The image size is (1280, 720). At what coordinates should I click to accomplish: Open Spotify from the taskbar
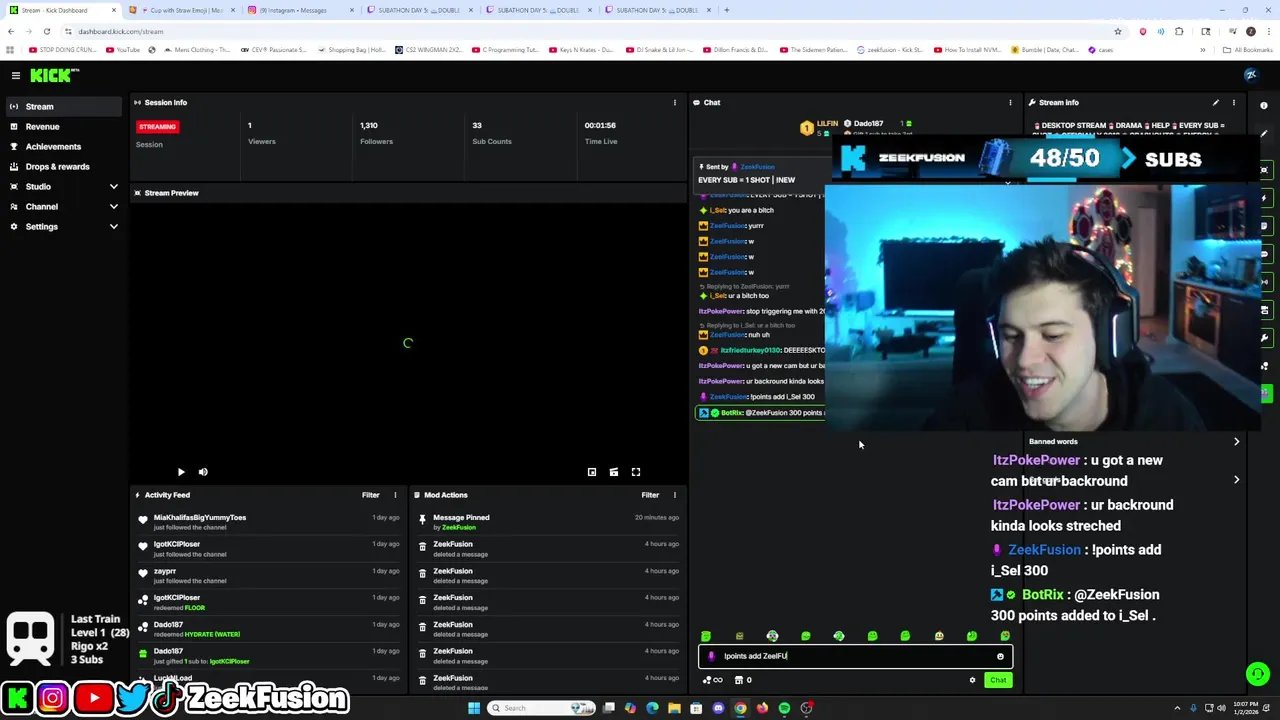coord(784,708)
